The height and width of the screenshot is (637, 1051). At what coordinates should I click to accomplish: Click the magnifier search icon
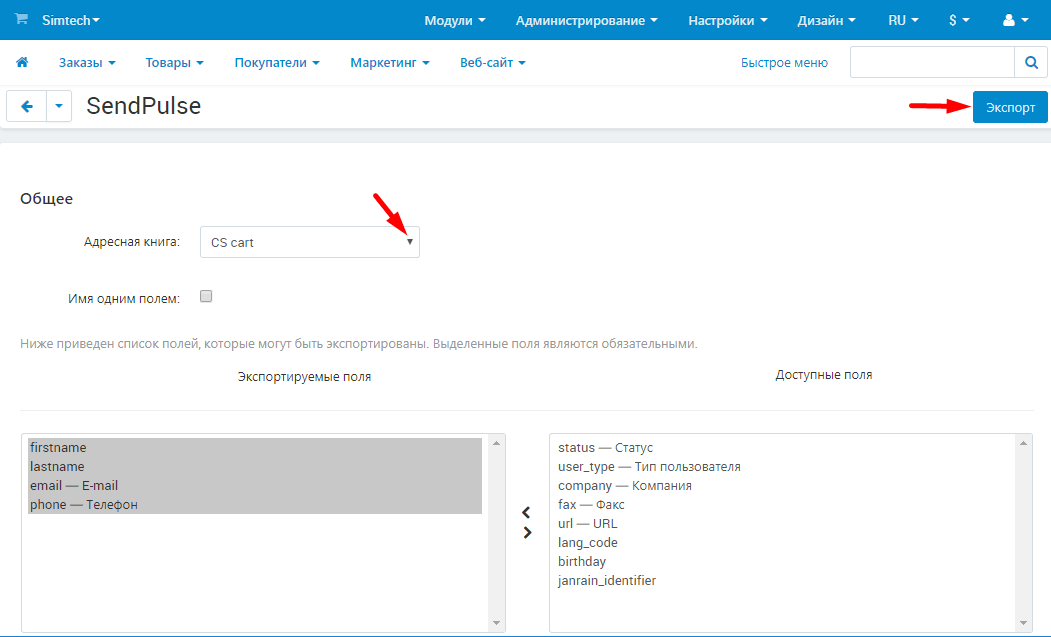(x=1031, y=62)
